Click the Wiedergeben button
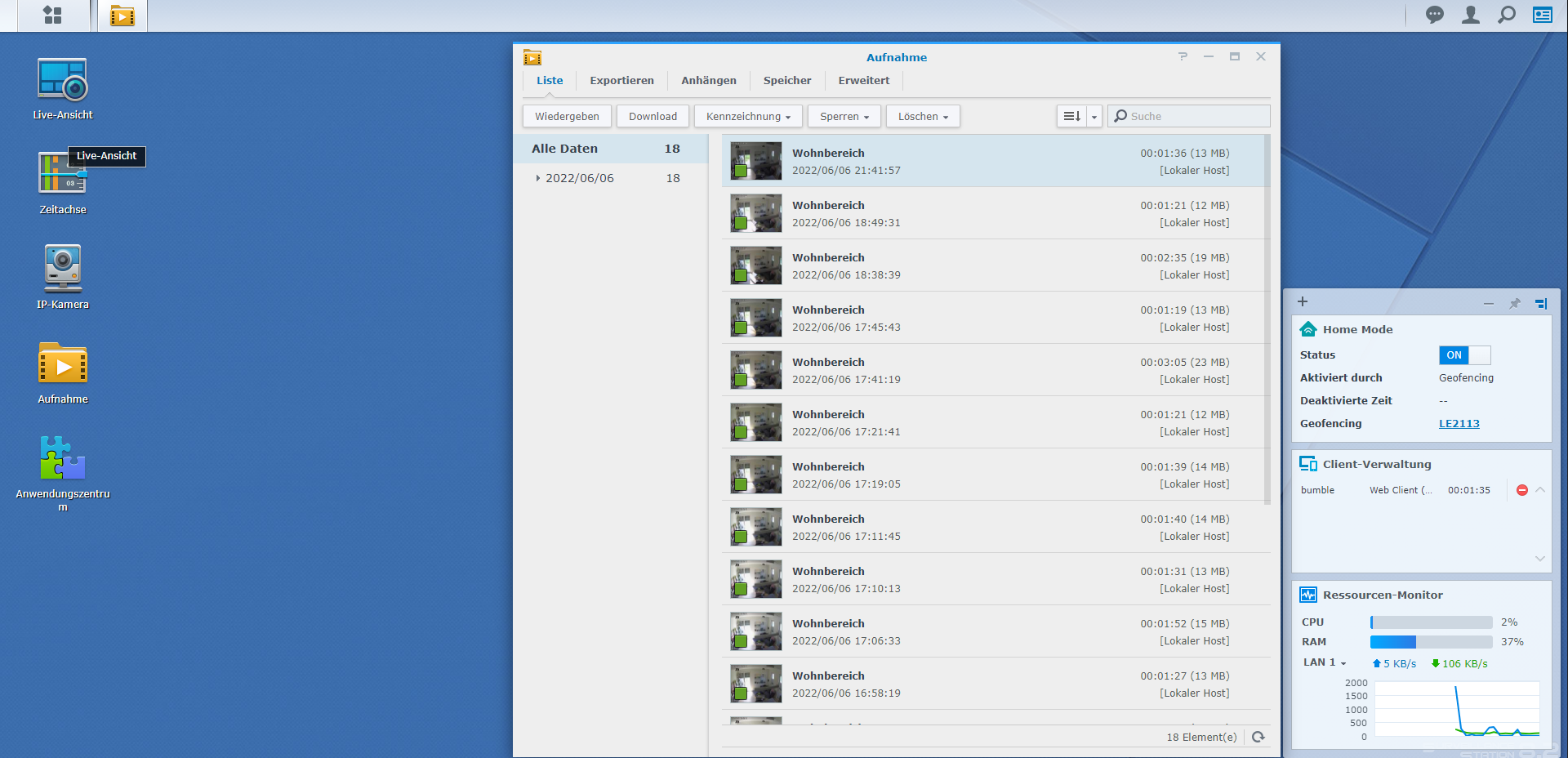Viewport: 1568px width, 758px height. tap(567, 116)
